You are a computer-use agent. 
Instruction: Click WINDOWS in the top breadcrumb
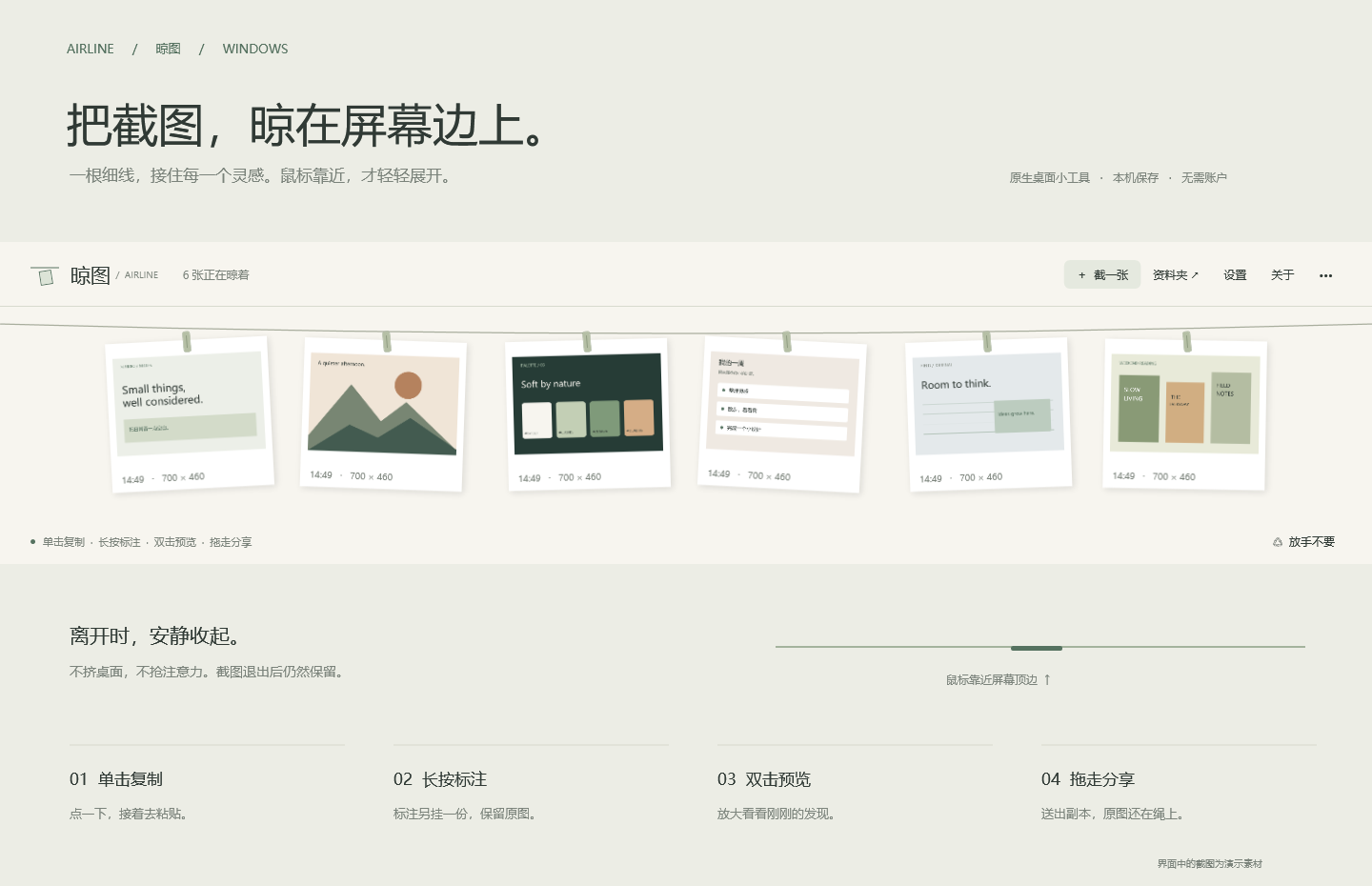pyautogui.click(x=255, y=49)
